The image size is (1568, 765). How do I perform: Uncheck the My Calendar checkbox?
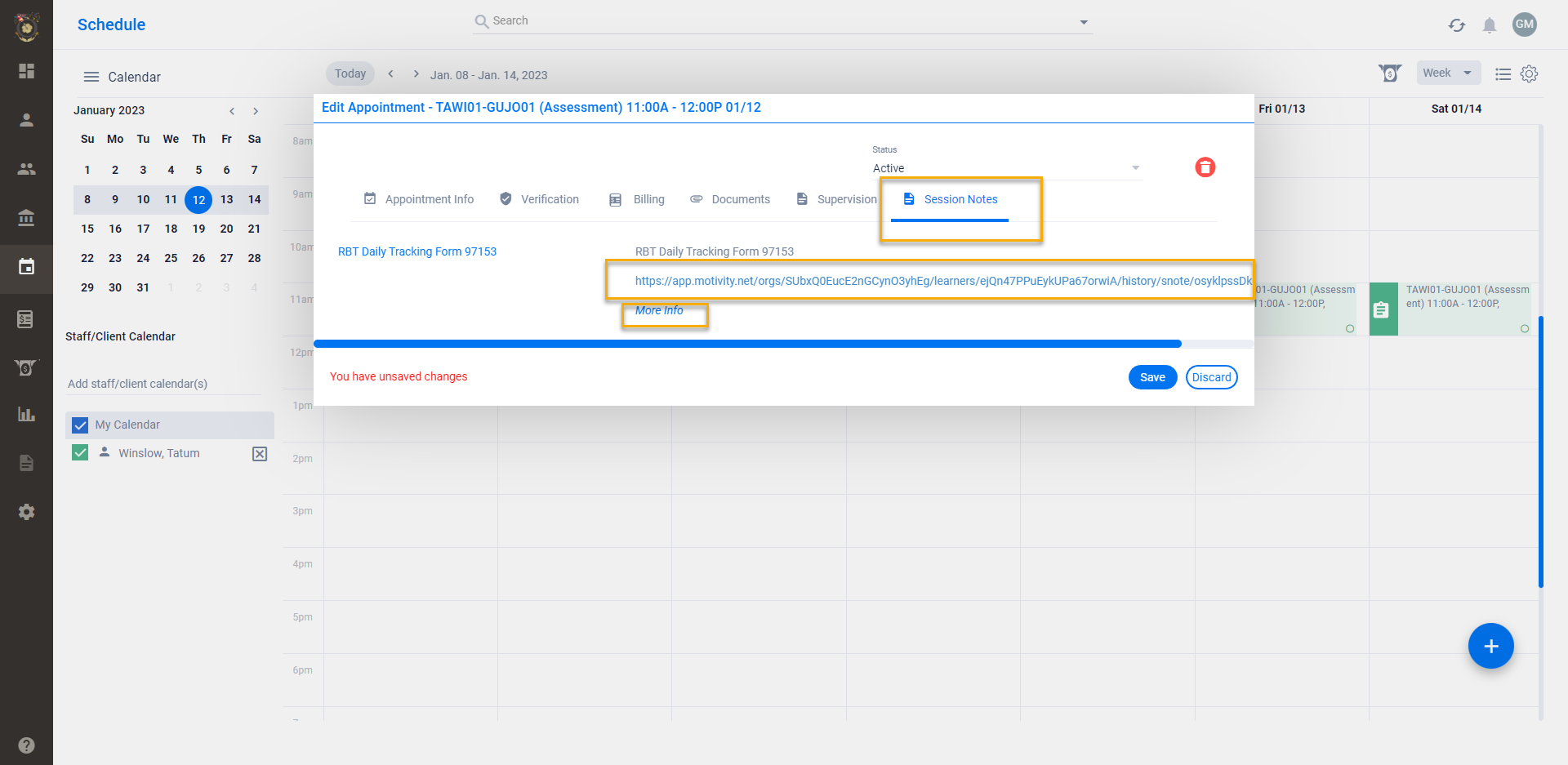79,425
